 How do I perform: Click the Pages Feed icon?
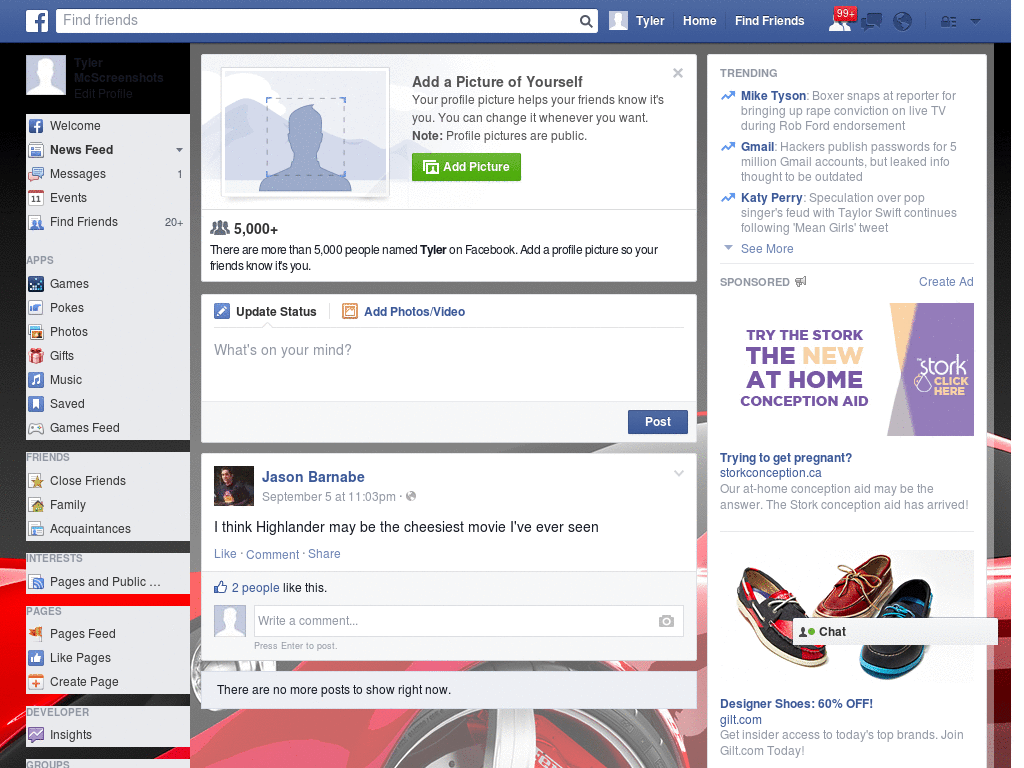[x=36, y=633]
